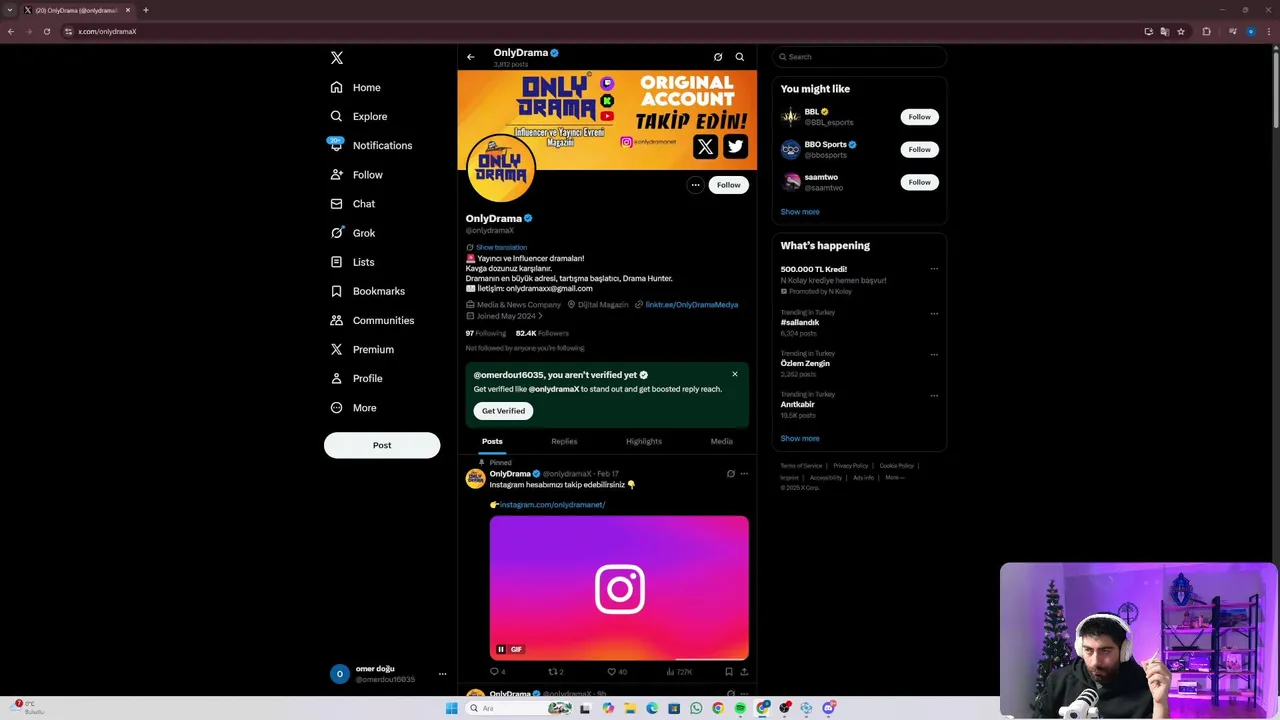Pause the GIF in the pinned post
This screenshot has width=1280, height=720.
coord(501,649)
